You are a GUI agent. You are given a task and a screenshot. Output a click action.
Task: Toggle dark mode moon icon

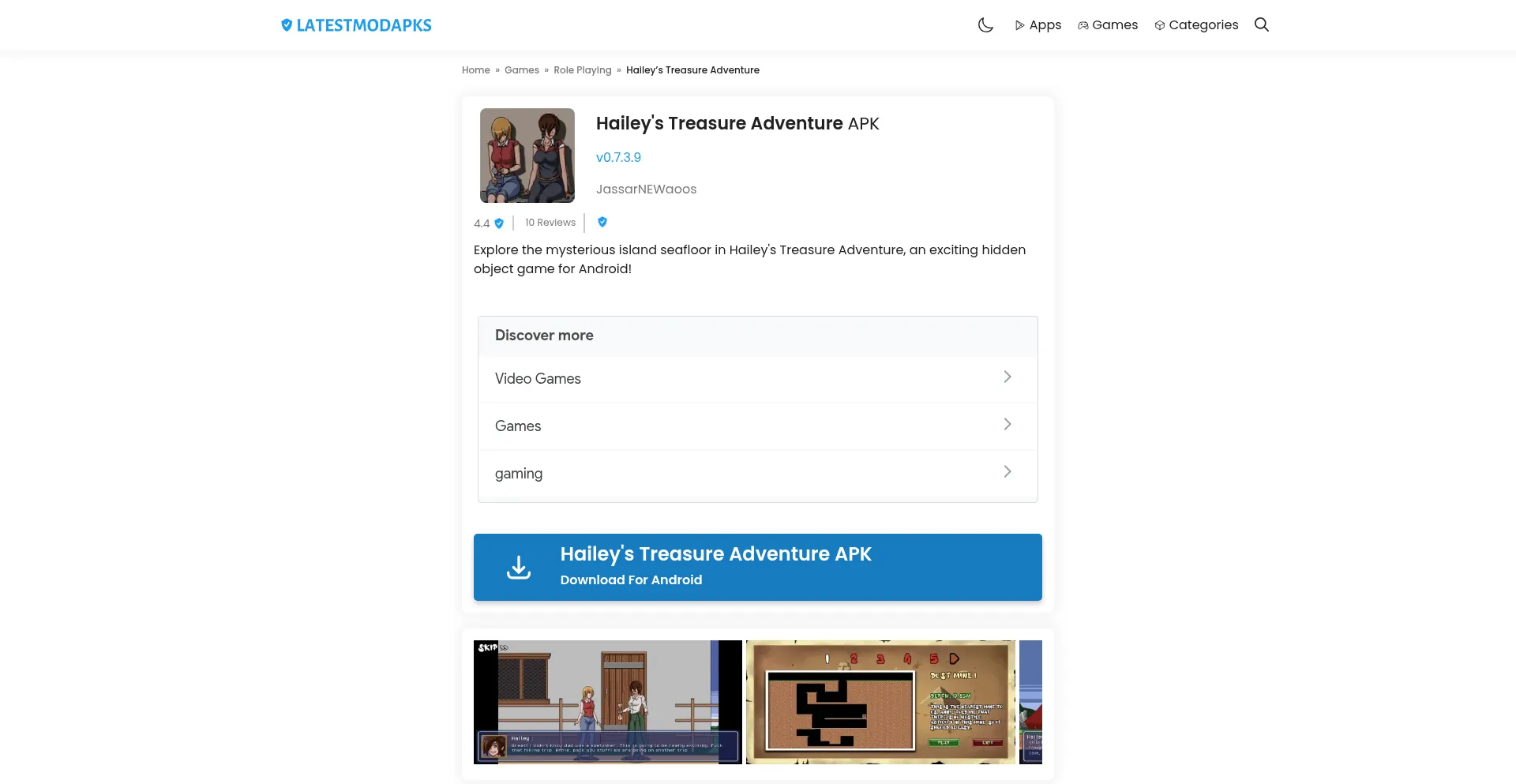pos(985,25)
